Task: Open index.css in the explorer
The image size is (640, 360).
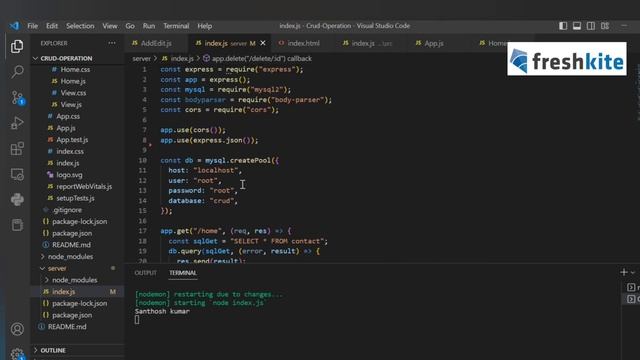Action: [70, 151]
